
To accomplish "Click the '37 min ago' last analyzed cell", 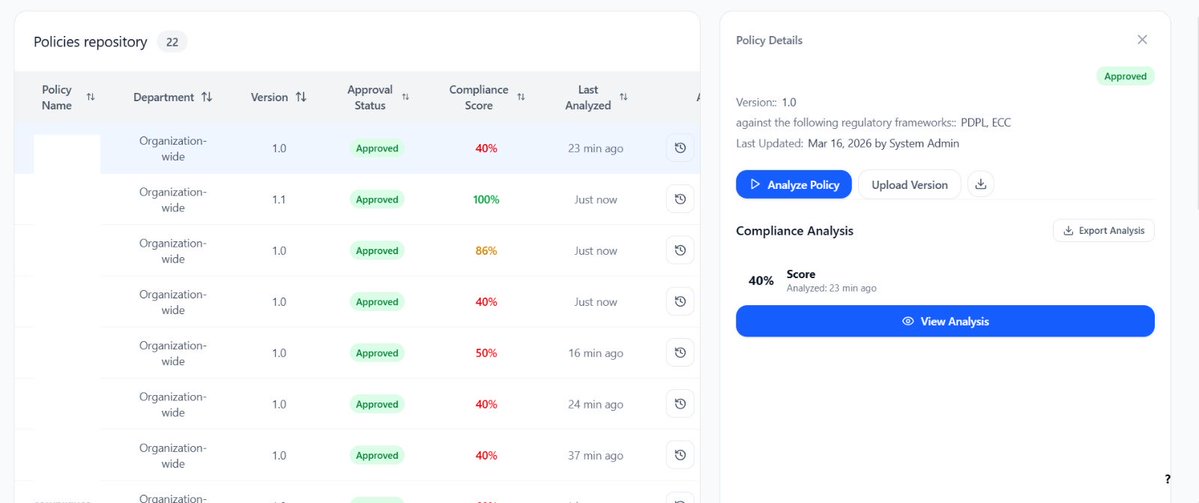I will 596,456.
